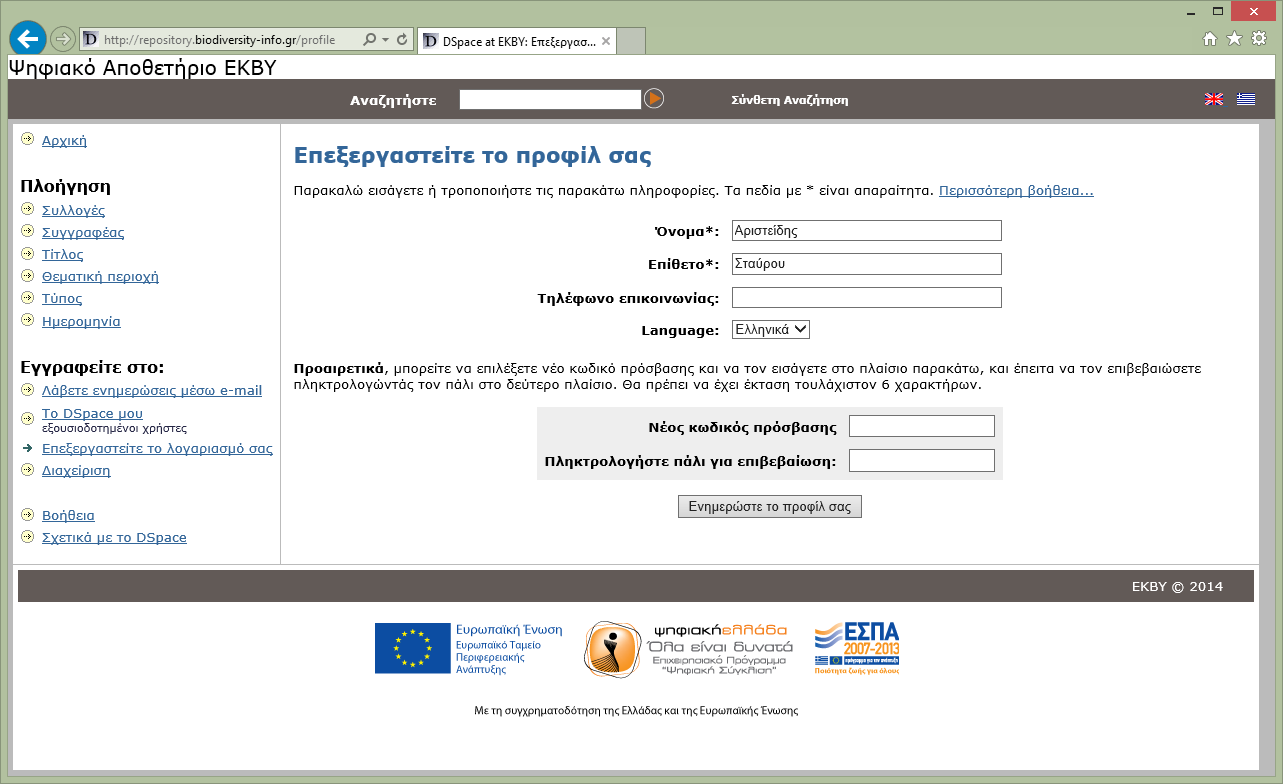Browse by Τίτλος link
The width and height of the screenshot is (1283, 784).
pos(62,254)
